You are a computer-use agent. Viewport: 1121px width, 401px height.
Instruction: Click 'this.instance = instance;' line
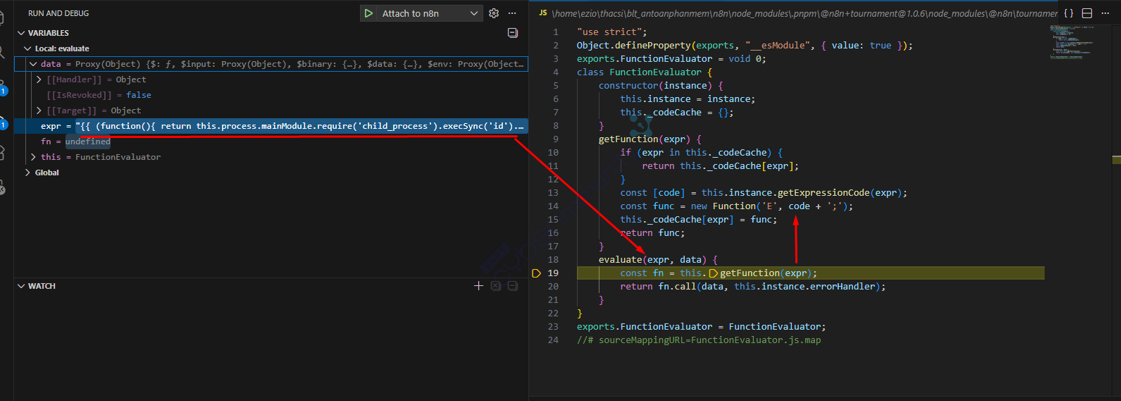click(x=688, y=99)
